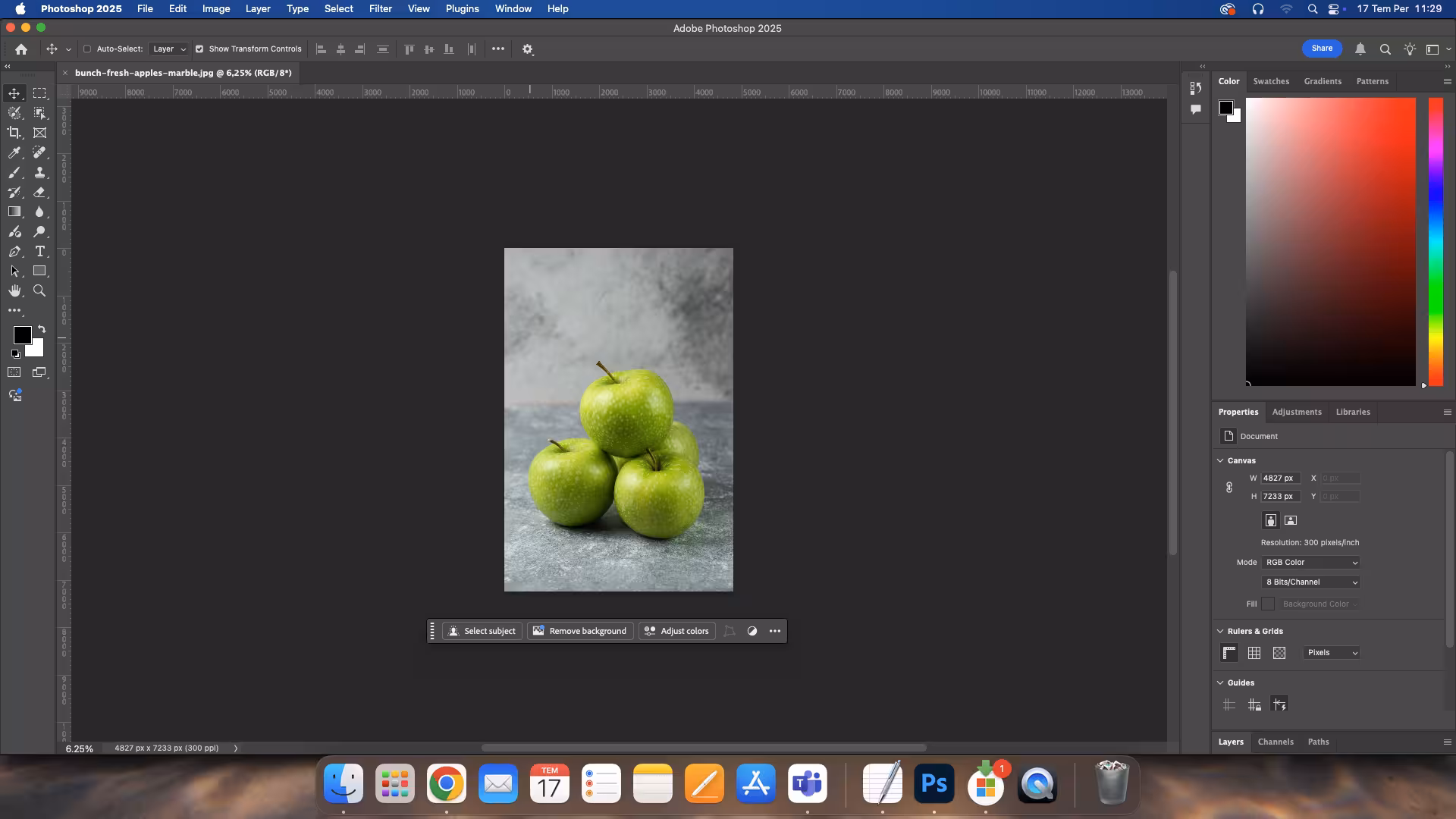Select the Gradient tool

point(14,212)
